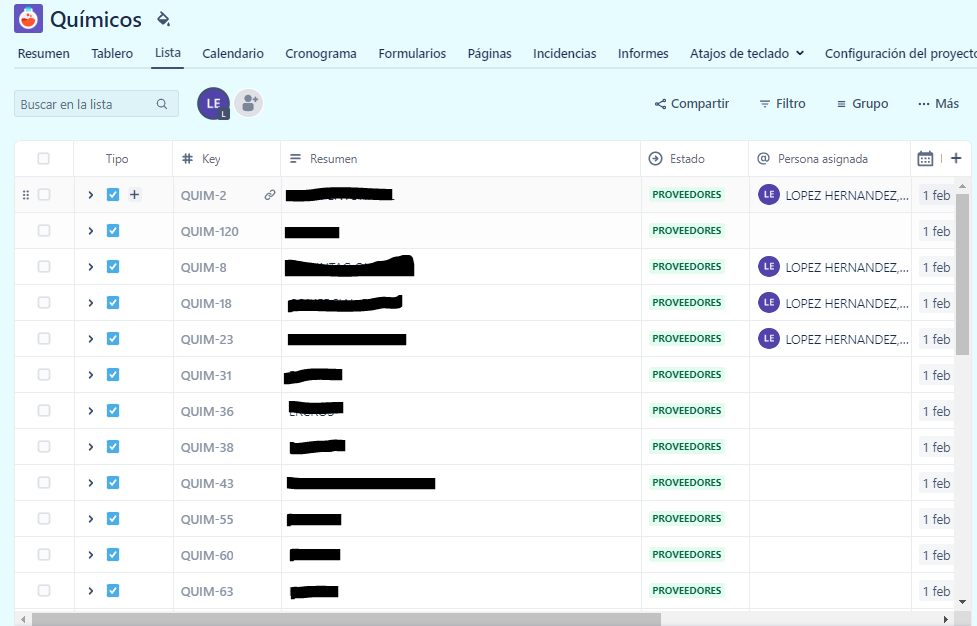The image size is (977, 626).
Task: Click the task type icon for QUIM-18
Action: 113,303
